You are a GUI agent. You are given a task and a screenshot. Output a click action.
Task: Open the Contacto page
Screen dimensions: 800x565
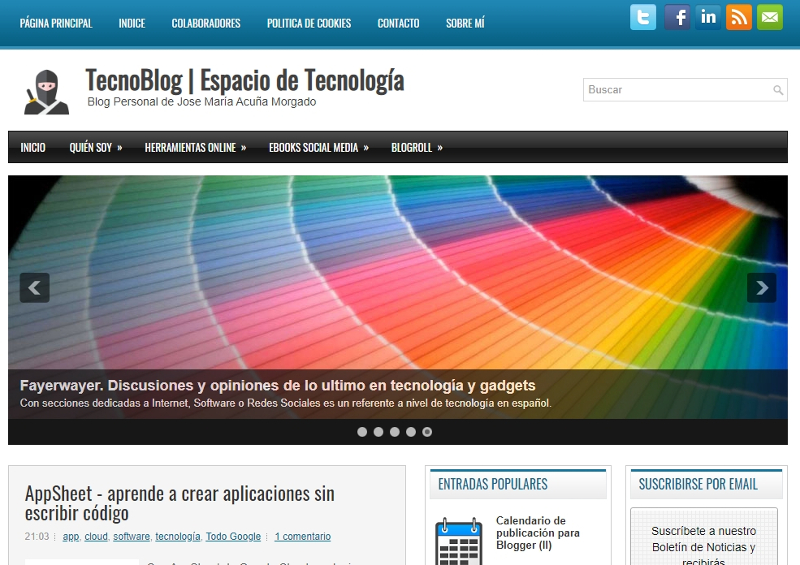[398, 23]
